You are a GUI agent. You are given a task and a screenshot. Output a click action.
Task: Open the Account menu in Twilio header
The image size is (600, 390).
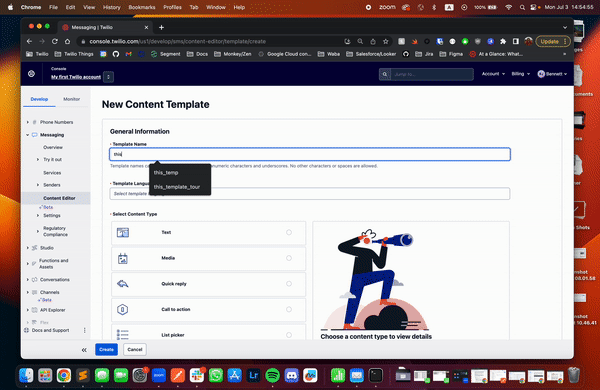pos(493,74)
